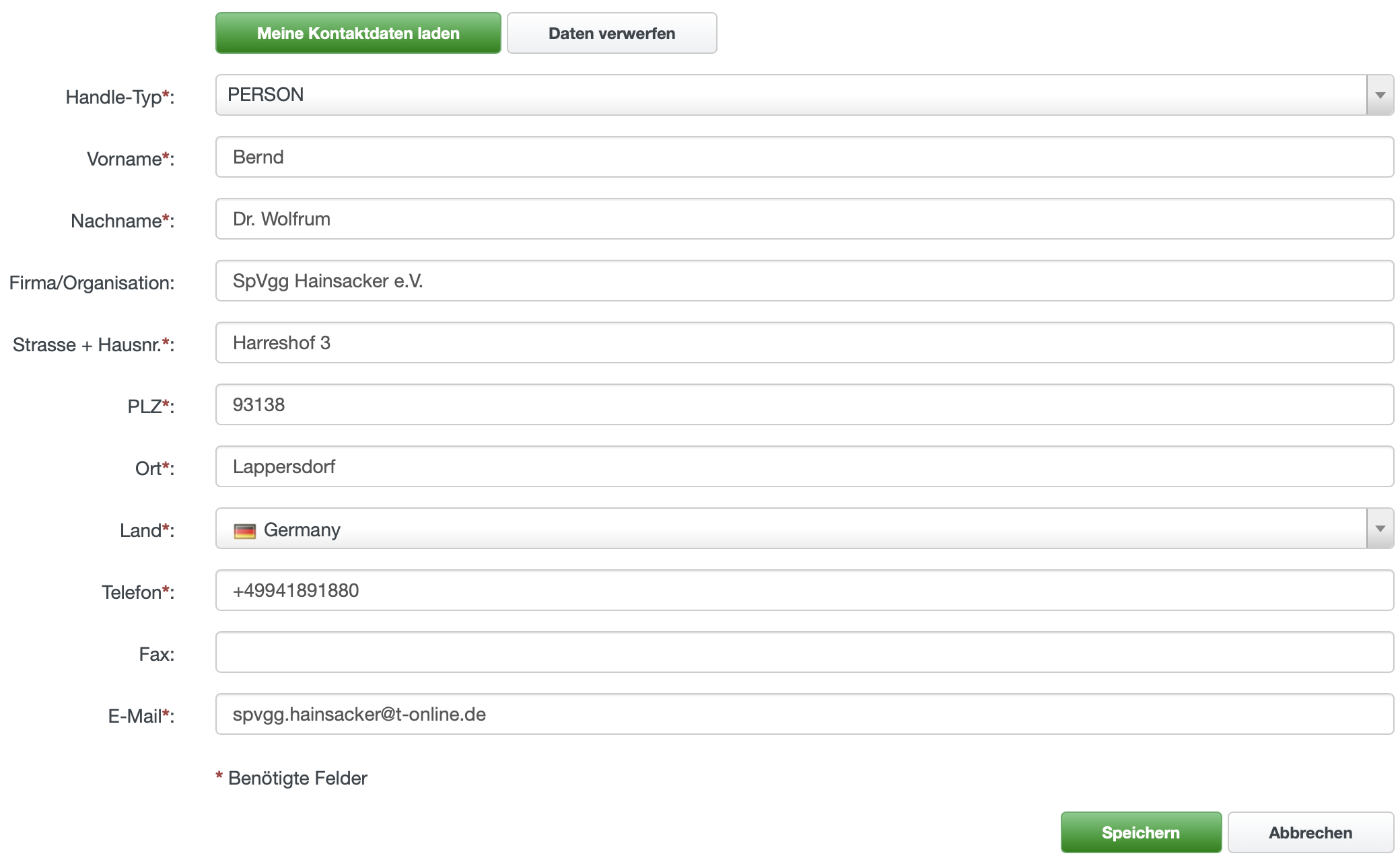Viewport: 1400px width, 864px height.
Task: Select the Germany country combo box
Action: 791,529
